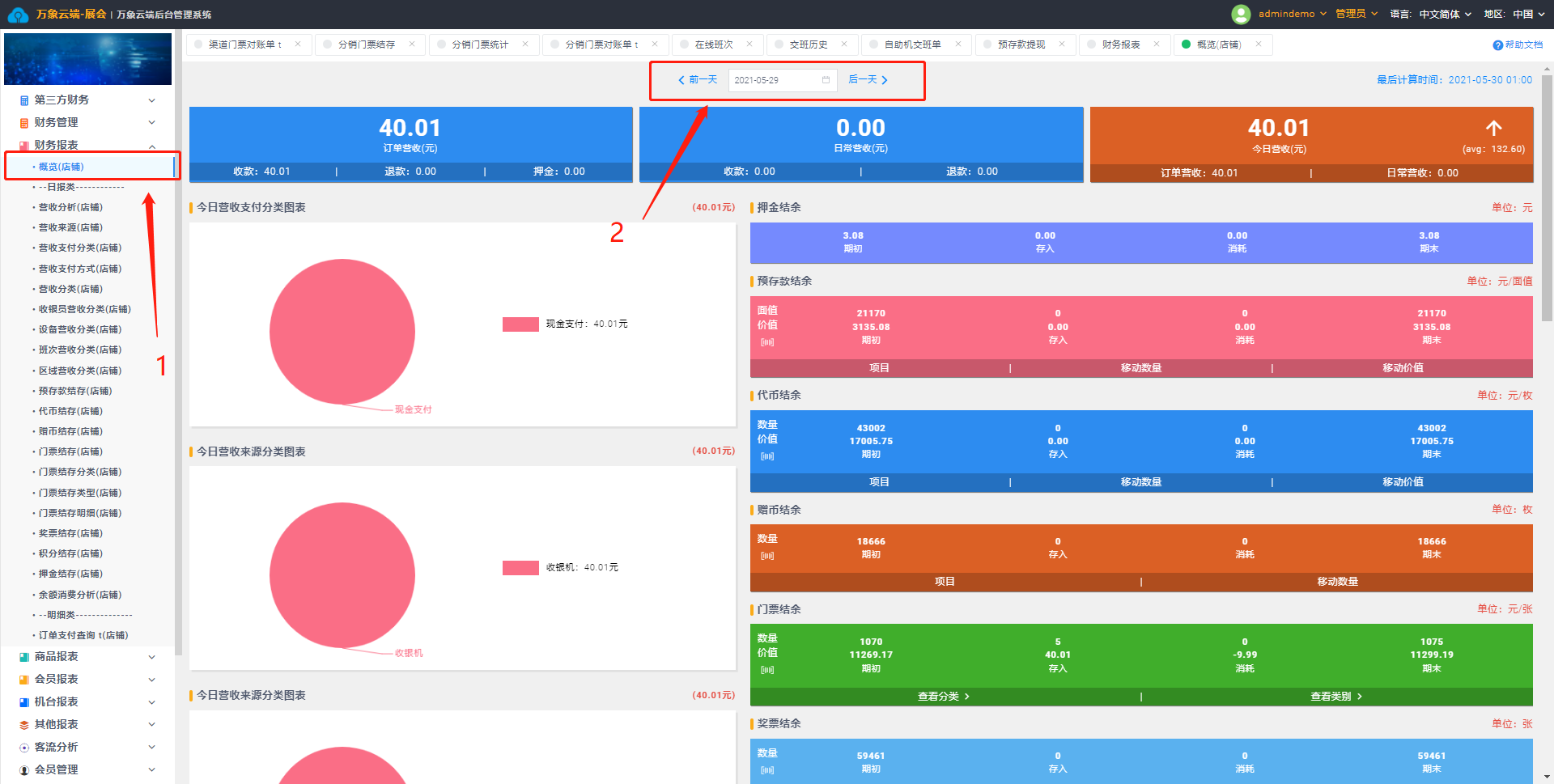Viewport: 1554px width, 784px height.
Task: Close the 渠道门票对账单 tab
Action: click(298, 44)
